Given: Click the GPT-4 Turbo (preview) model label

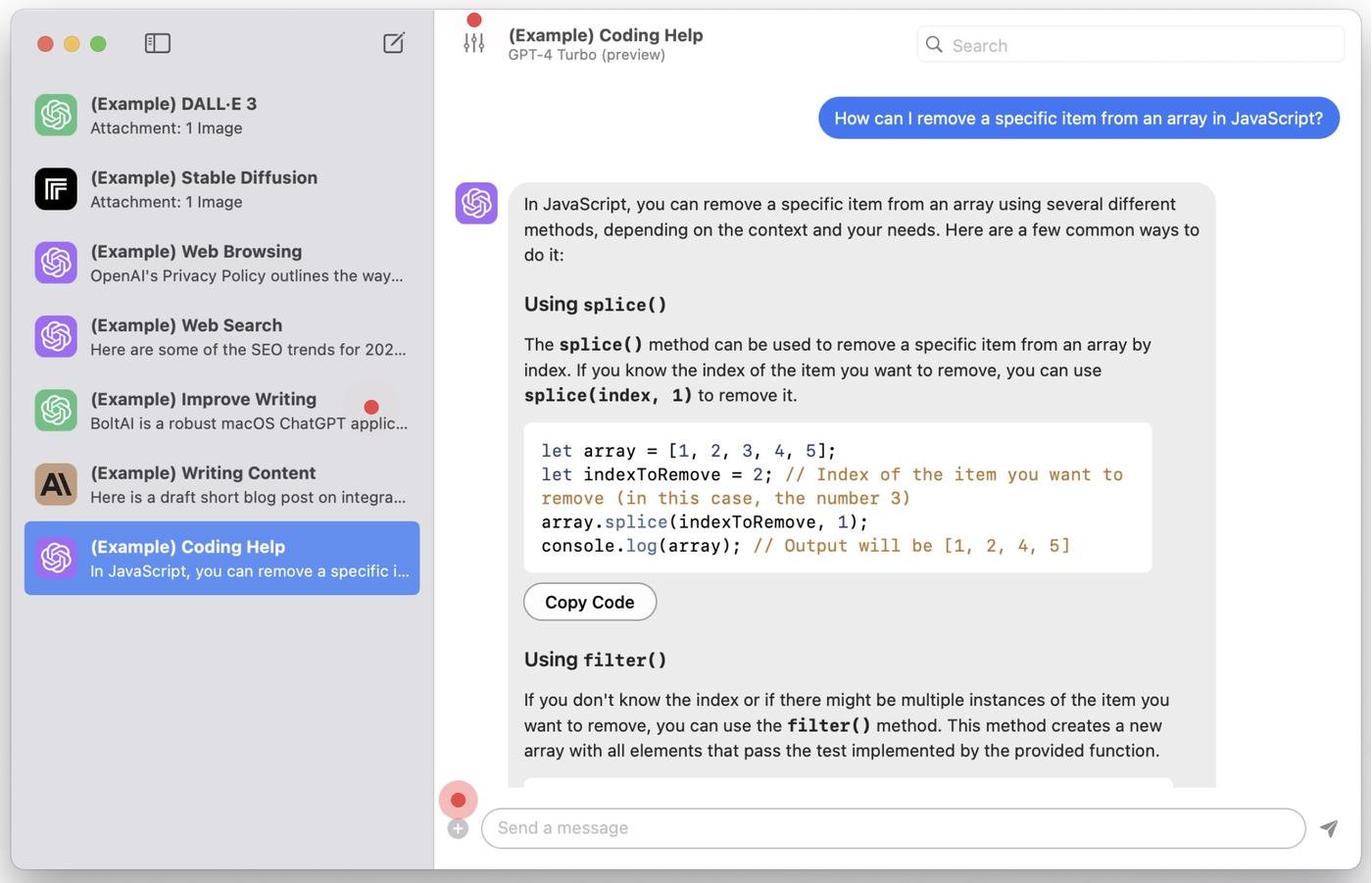Looking at the screenshot, I should (586, 55).
